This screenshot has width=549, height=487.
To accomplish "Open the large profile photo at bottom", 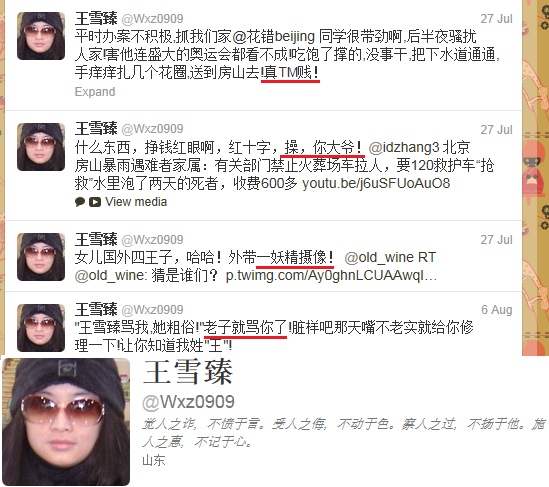I will pos(66,422).
